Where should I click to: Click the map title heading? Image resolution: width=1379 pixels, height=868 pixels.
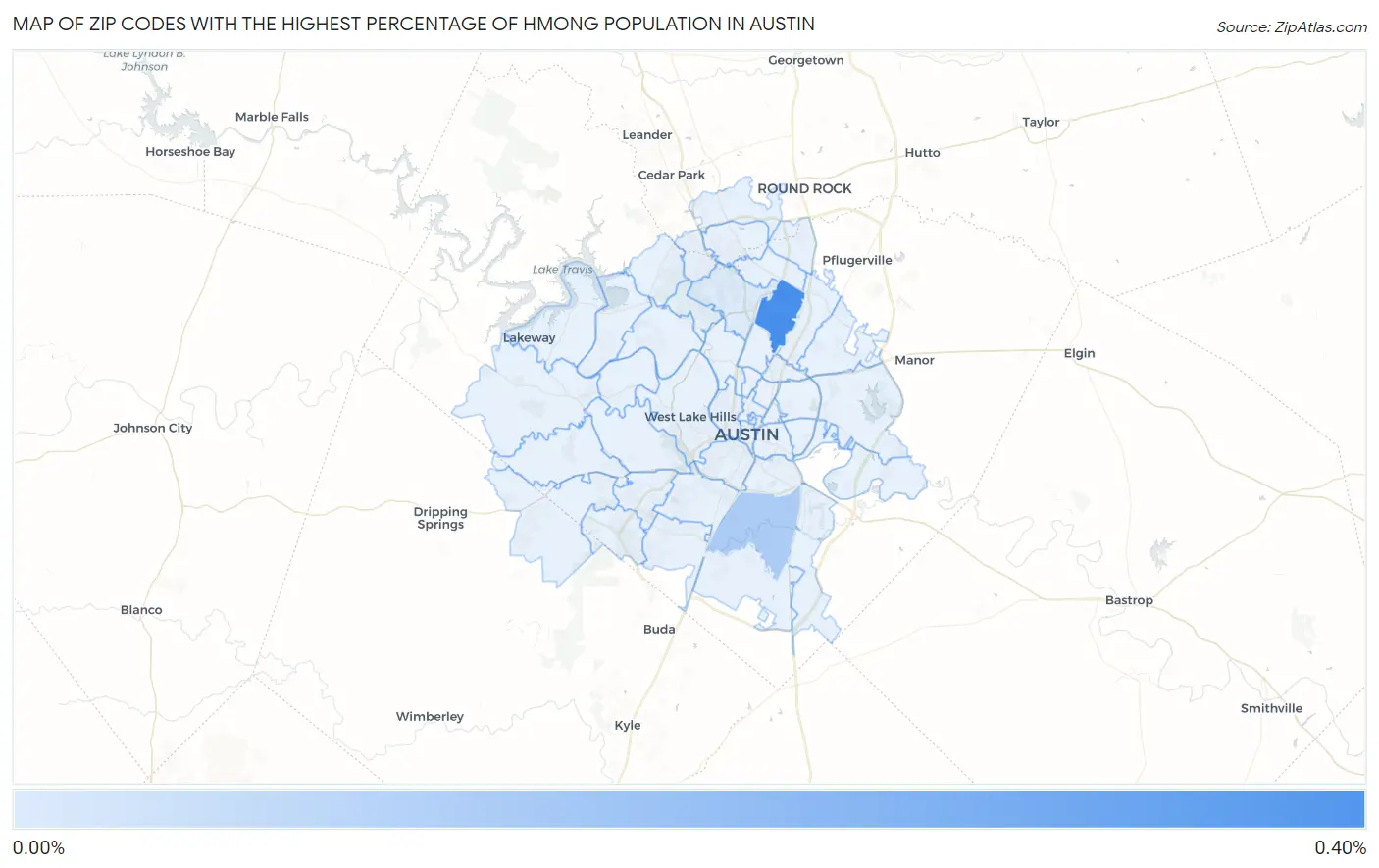tap(414, 24)
